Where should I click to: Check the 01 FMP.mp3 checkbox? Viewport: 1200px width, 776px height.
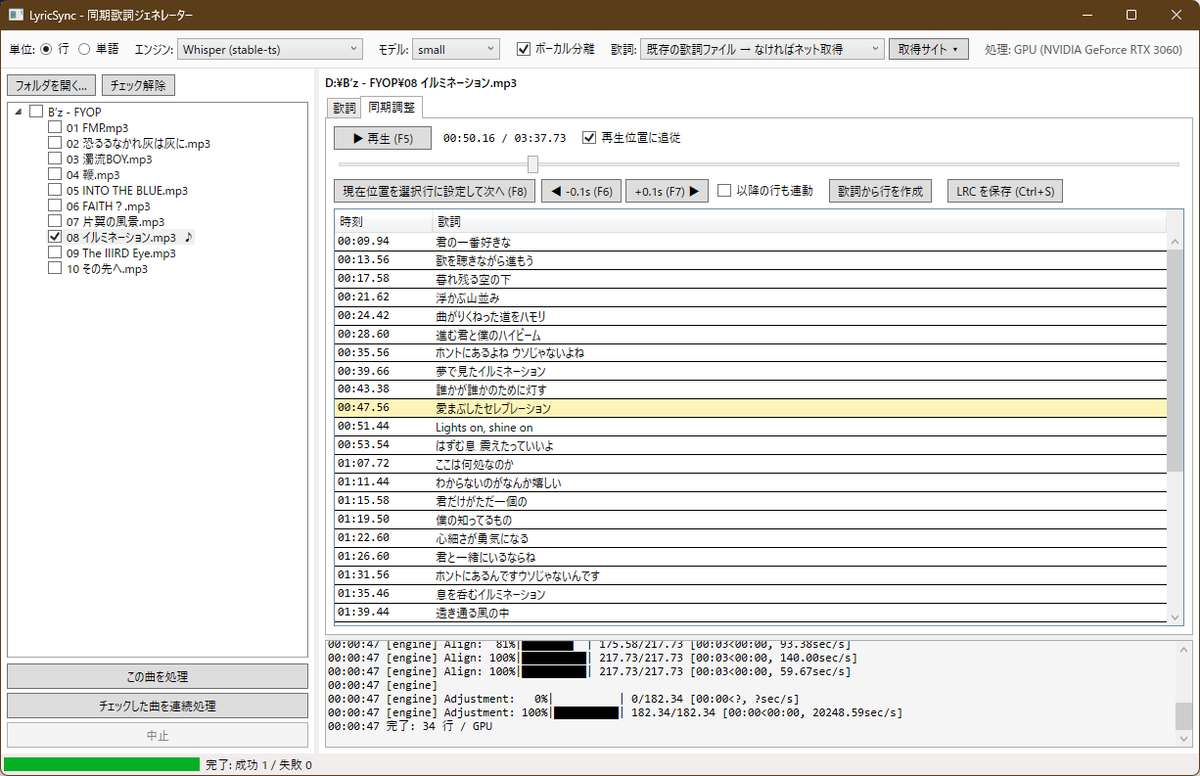pos(56,128)
